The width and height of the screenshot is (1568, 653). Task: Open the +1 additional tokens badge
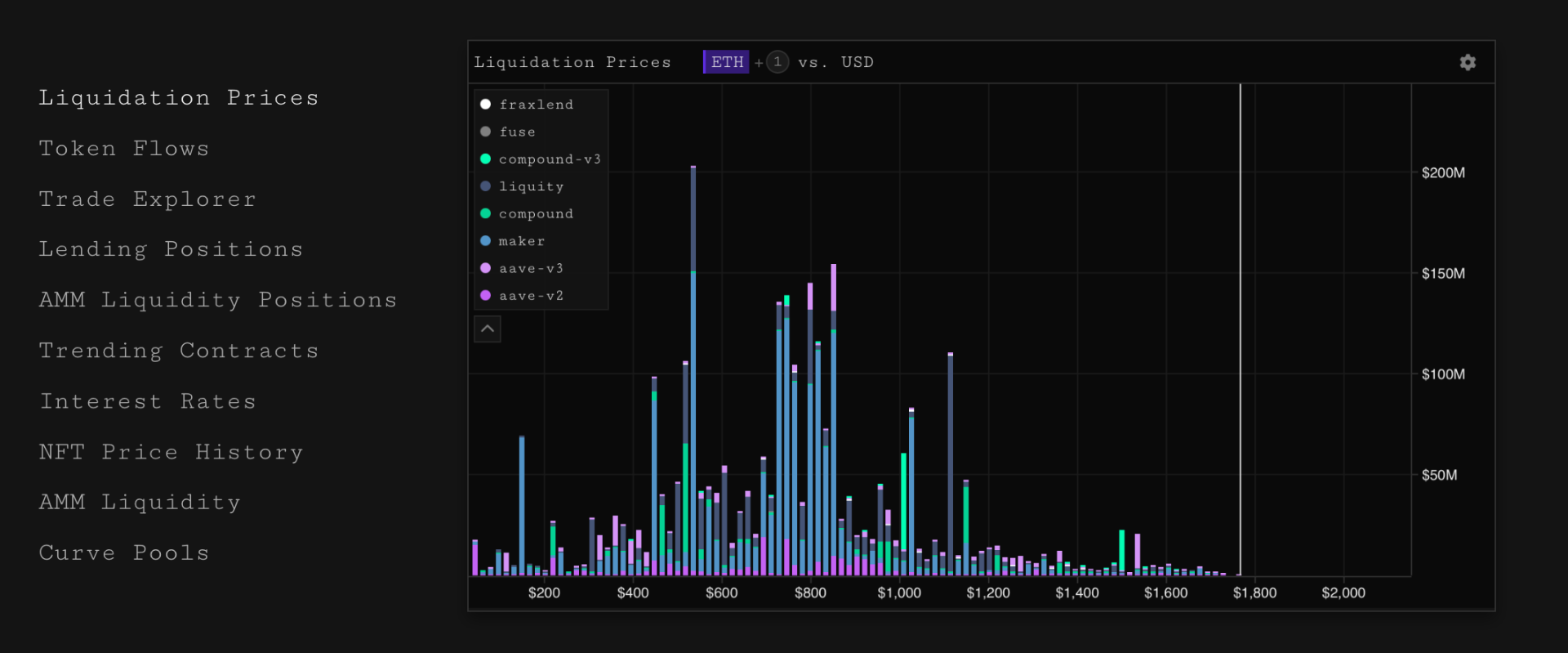click(777, 62)
